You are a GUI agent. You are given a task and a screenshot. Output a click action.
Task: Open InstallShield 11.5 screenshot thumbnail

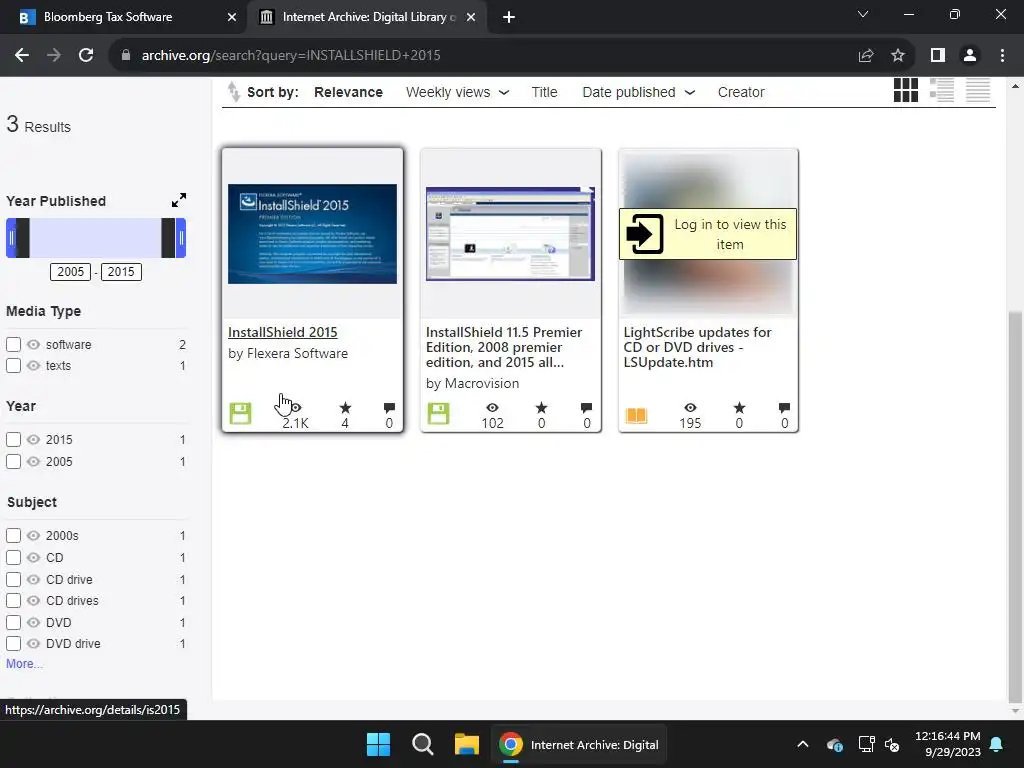click(510, 234)
